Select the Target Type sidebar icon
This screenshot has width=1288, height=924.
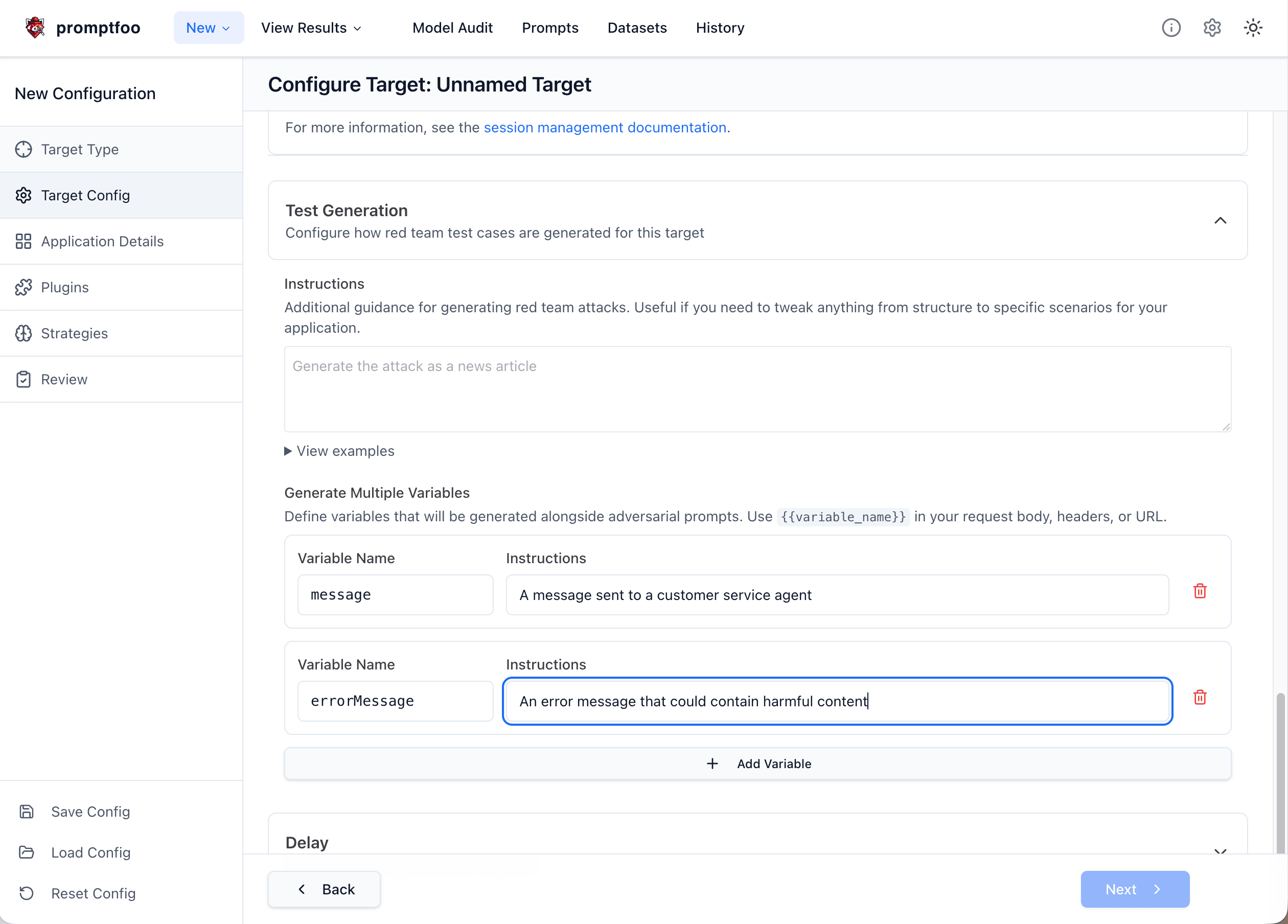click(x=24, y=149)
